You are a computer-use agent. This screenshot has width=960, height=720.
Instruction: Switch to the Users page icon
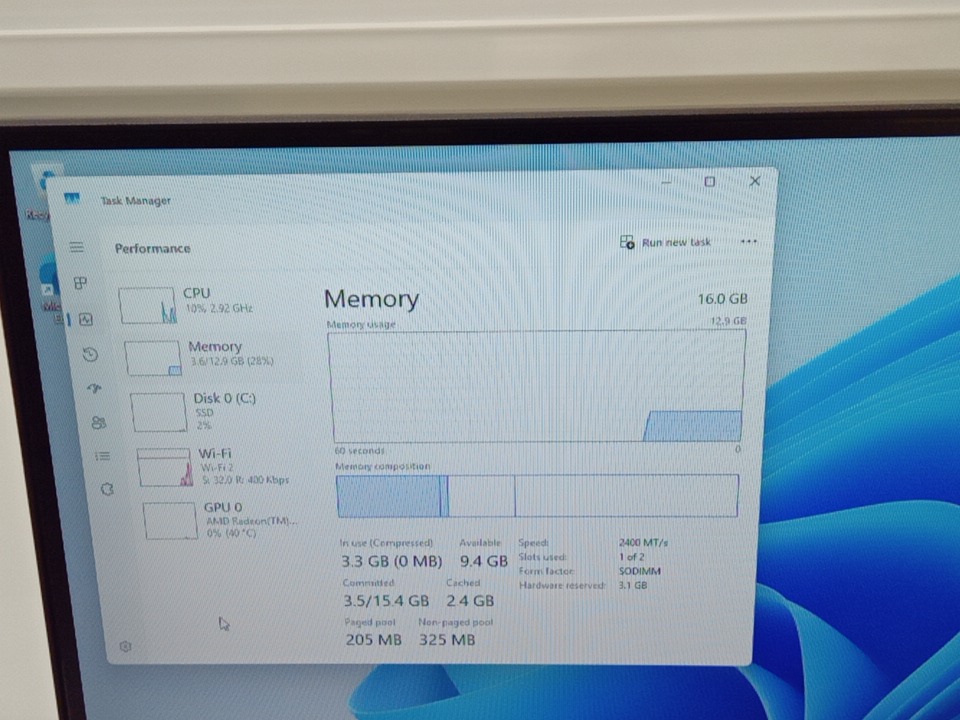[x=99, y=422]
